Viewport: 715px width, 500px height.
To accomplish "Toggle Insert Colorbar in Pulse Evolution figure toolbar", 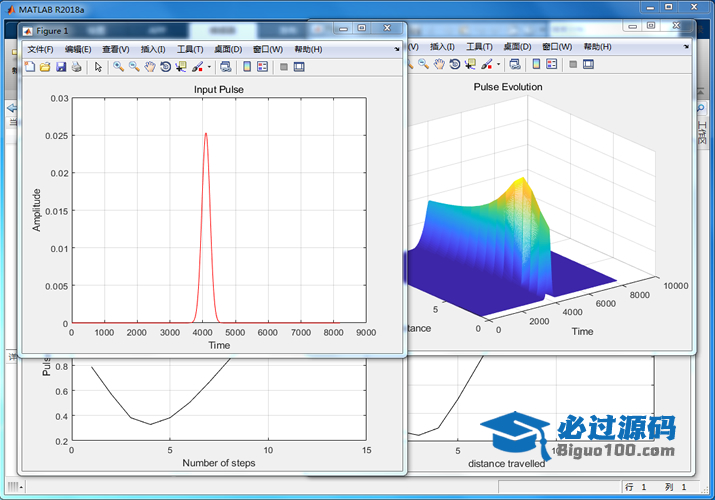I will point(535,65).
